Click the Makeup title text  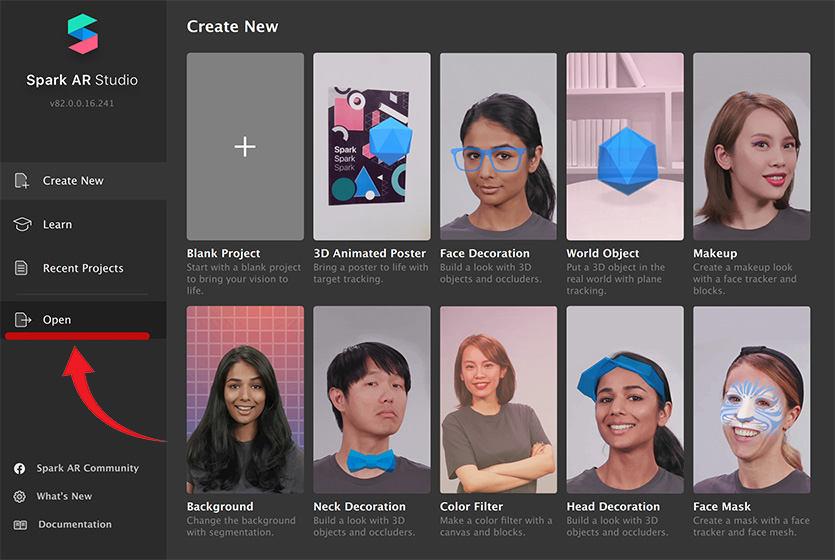[715, 253]
